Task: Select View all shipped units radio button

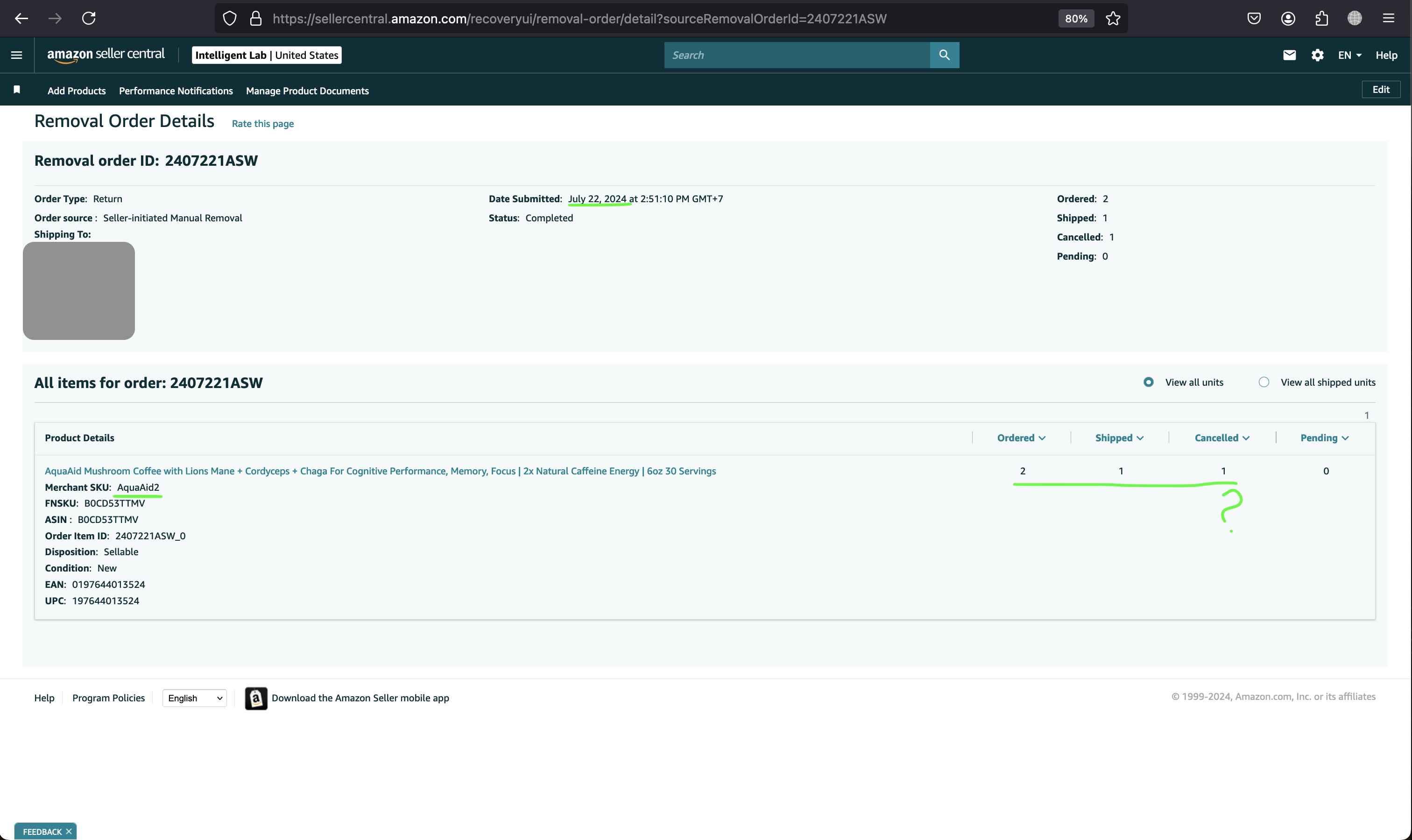Action: (x=1263, y=382)
